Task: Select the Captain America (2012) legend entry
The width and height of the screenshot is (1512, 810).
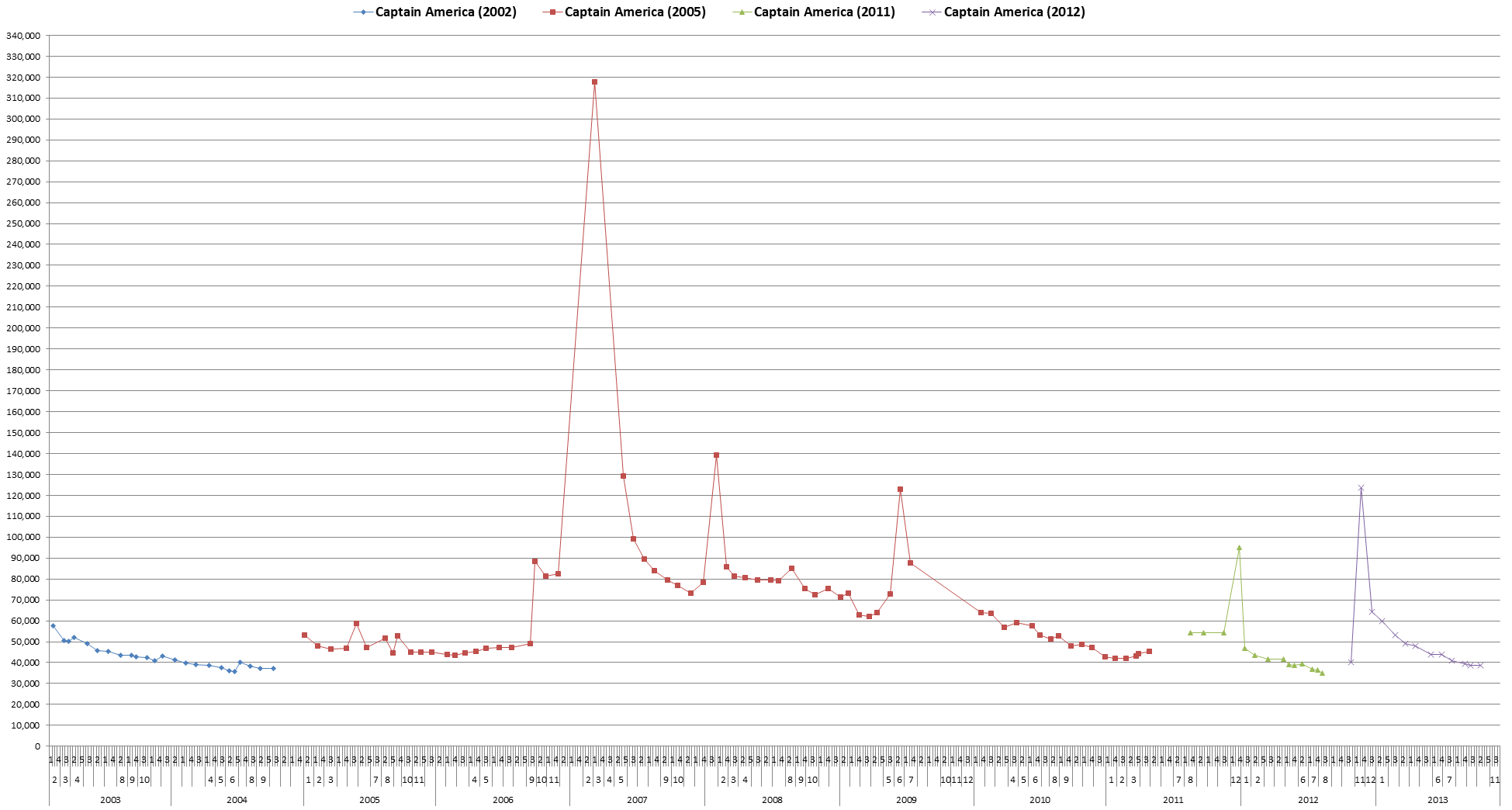Action: [1003, 12]
